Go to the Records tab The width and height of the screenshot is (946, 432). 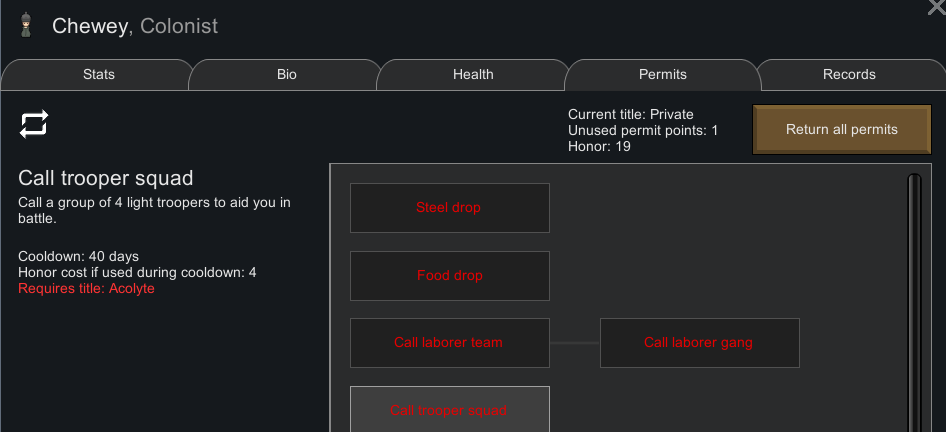[x=849, y=75]
